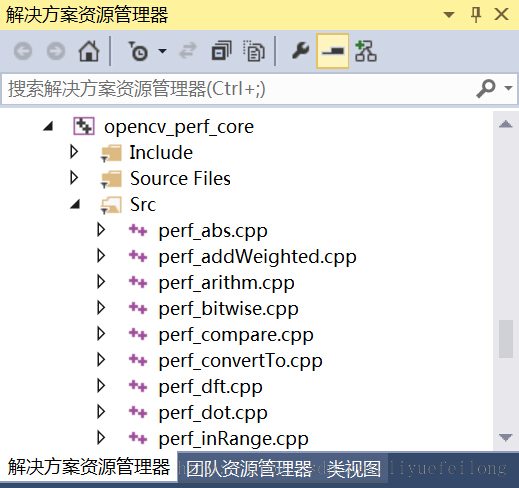Viewport: 519px width, 488px height.
Task: Toggle the auto-hide pin icon
Action: pyautogui.click(x=476, y=15)
